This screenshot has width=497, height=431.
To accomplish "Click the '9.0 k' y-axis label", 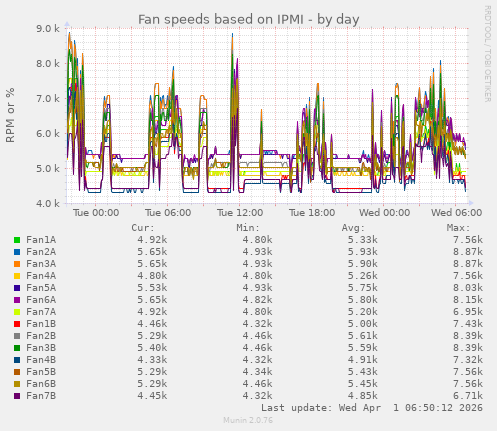I will 48,29.
